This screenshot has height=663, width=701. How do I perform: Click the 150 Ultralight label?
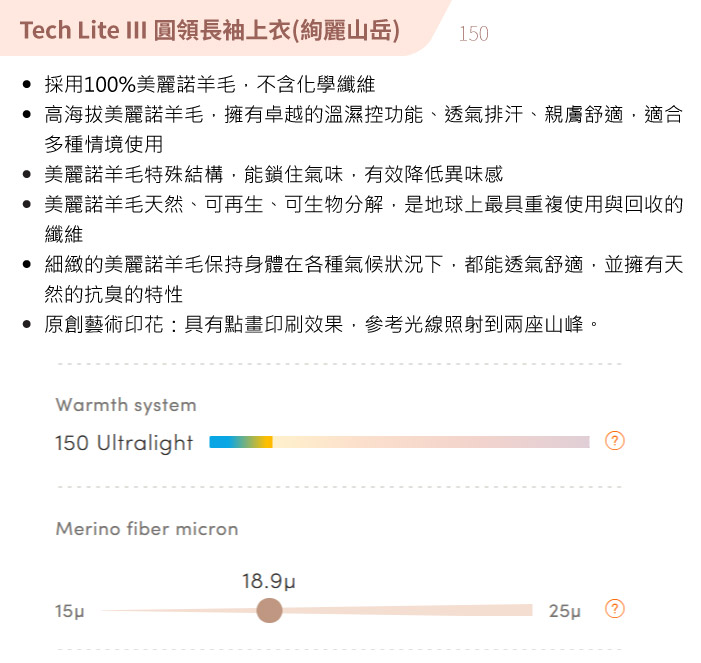(x=124, y=443)
